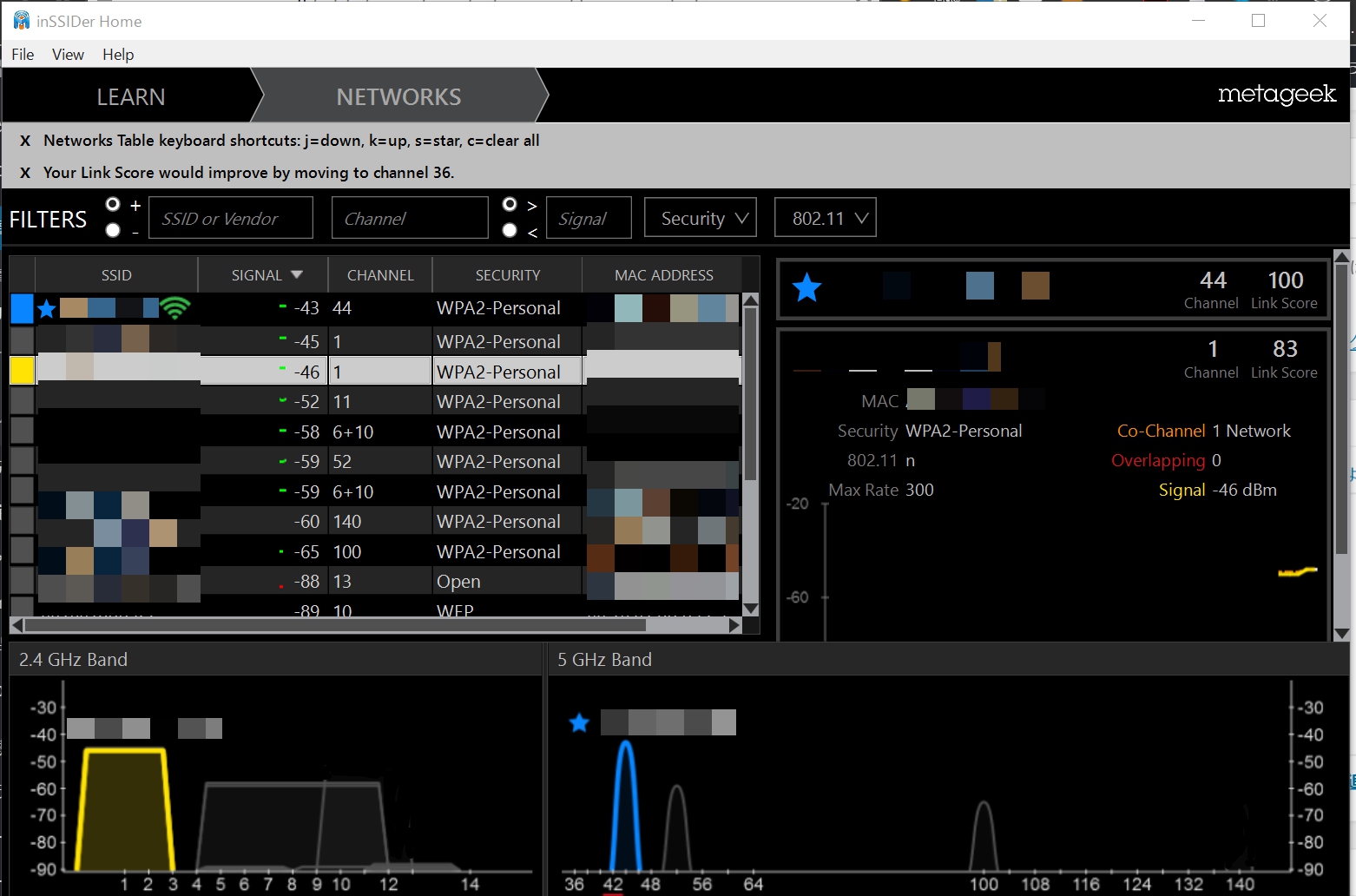Image resolution: width=1356 pixels, height=896 pixels.
Task: Click the details panel scroll up arrow
Action: tap(1341, 257)
